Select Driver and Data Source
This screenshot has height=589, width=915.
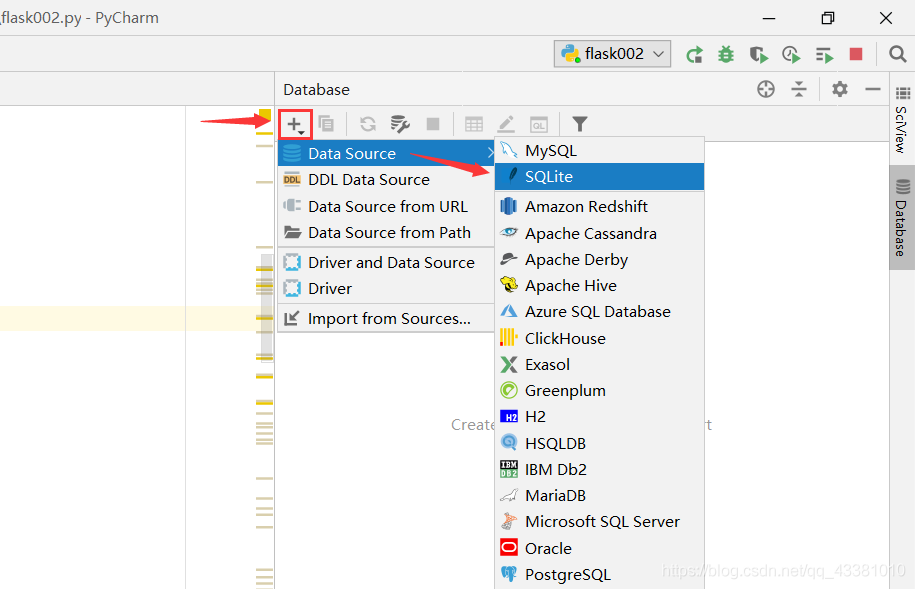tap(386, 263)
